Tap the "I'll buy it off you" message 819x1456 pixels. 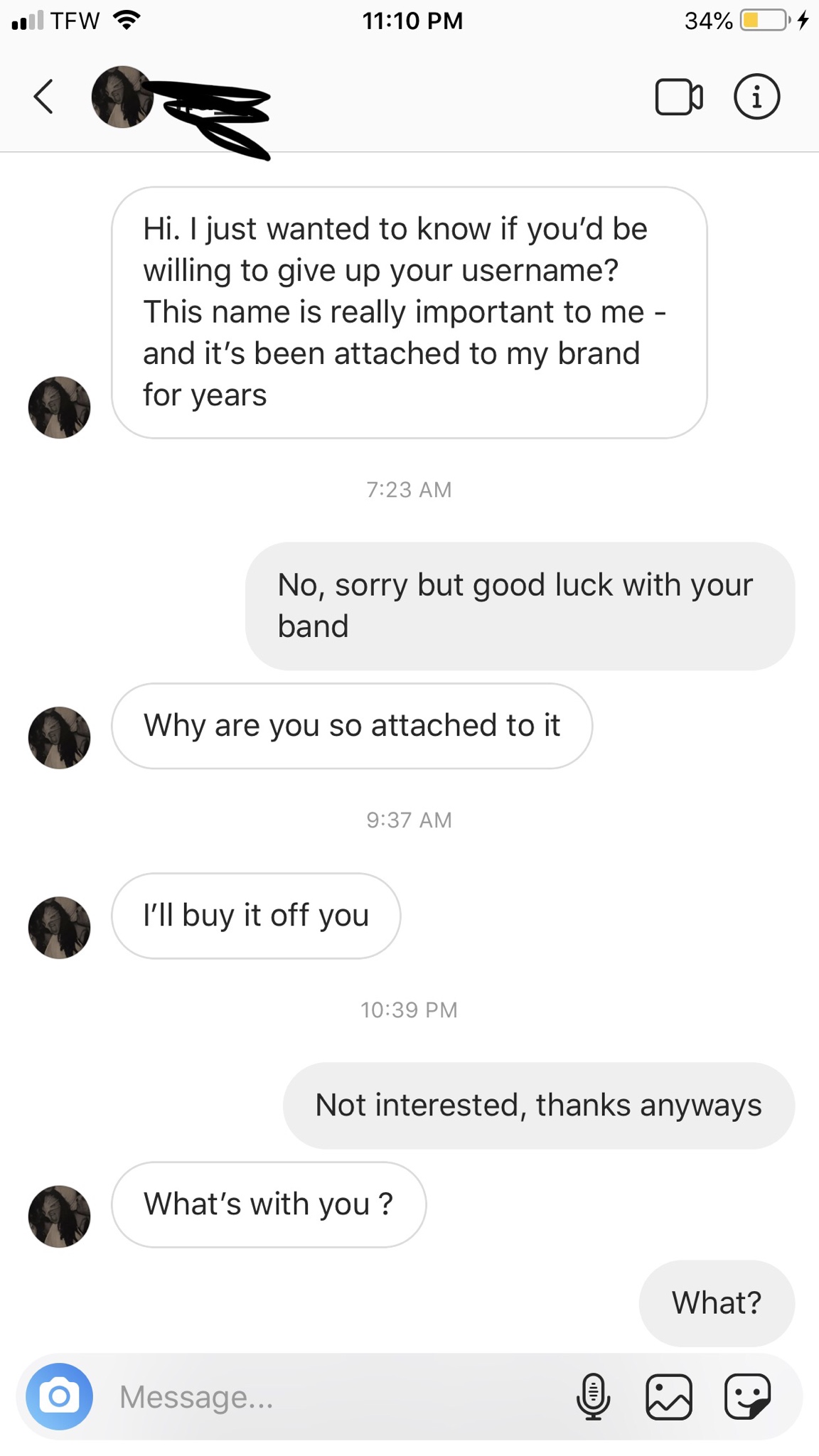coord(256,916)
